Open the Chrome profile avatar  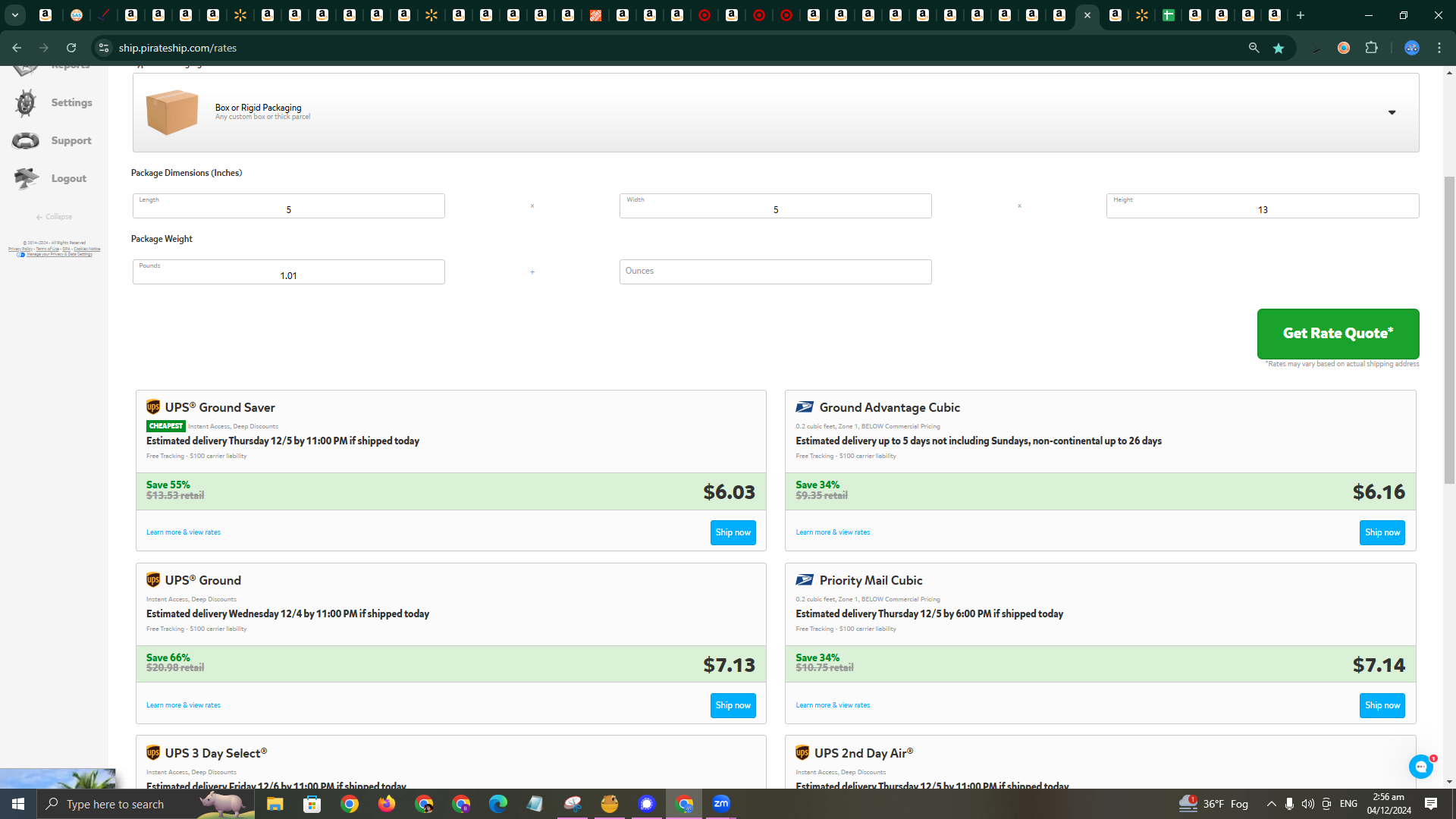pyautogui.click(x=1411, y=48)
